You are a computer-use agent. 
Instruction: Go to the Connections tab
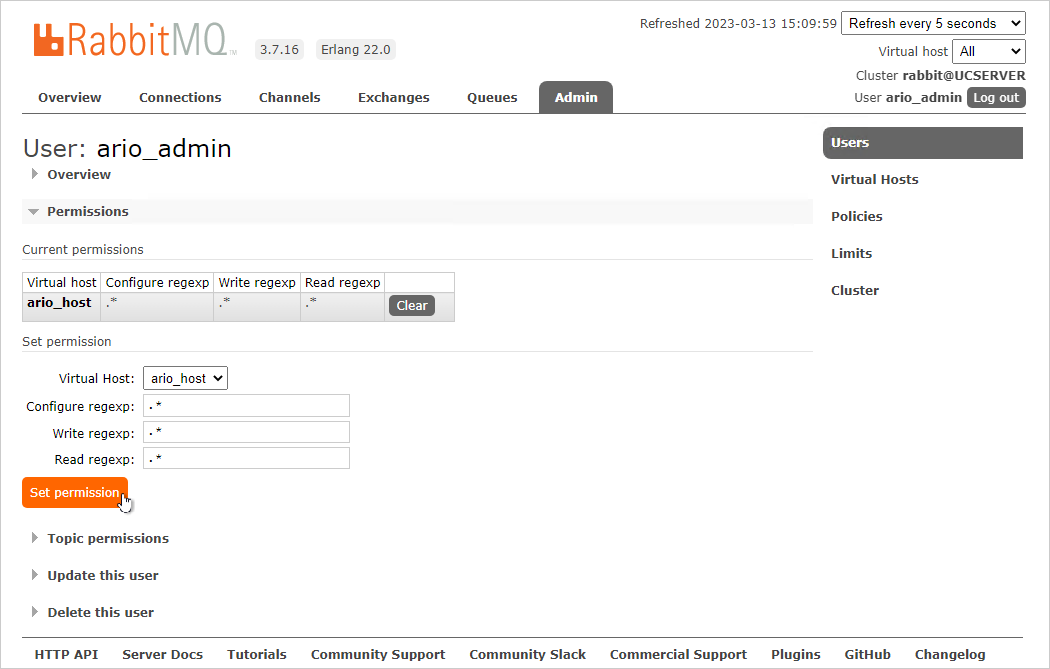coord(180,97)
